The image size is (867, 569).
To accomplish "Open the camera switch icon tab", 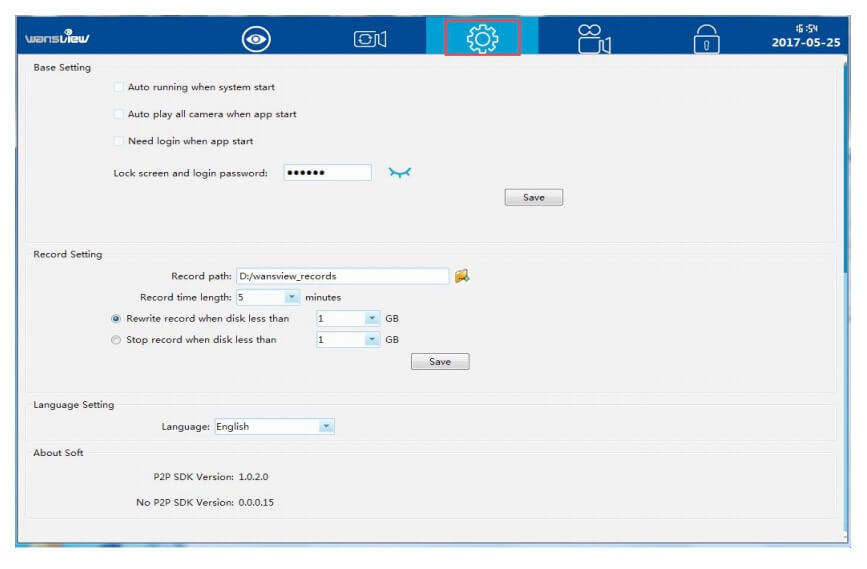I will [370, 39].
